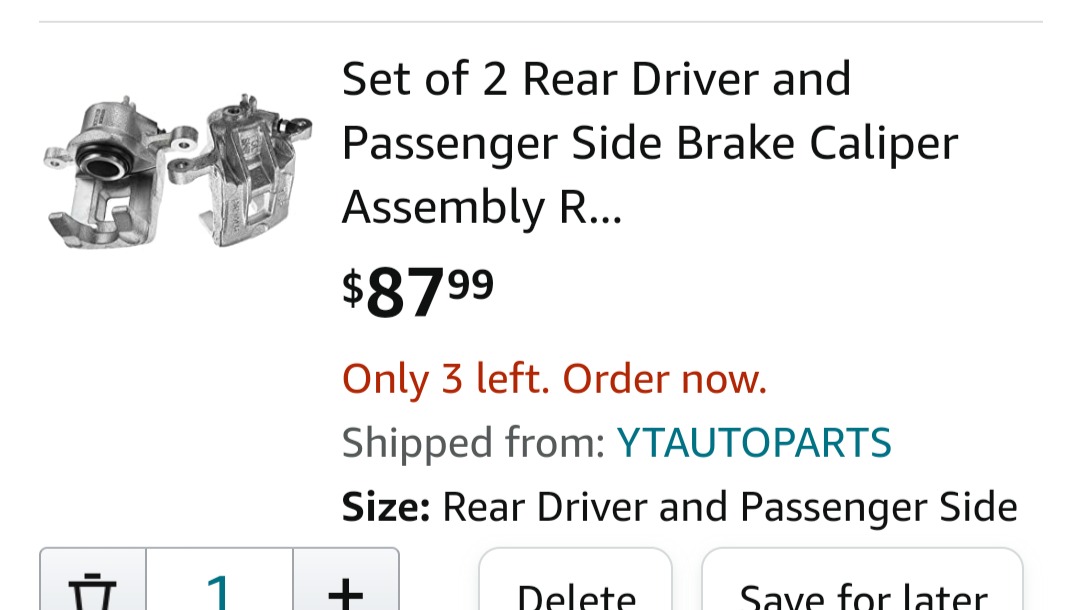
Task: Click the "Rear Driver and Passenger Side" size value
Action: point(730,507)
